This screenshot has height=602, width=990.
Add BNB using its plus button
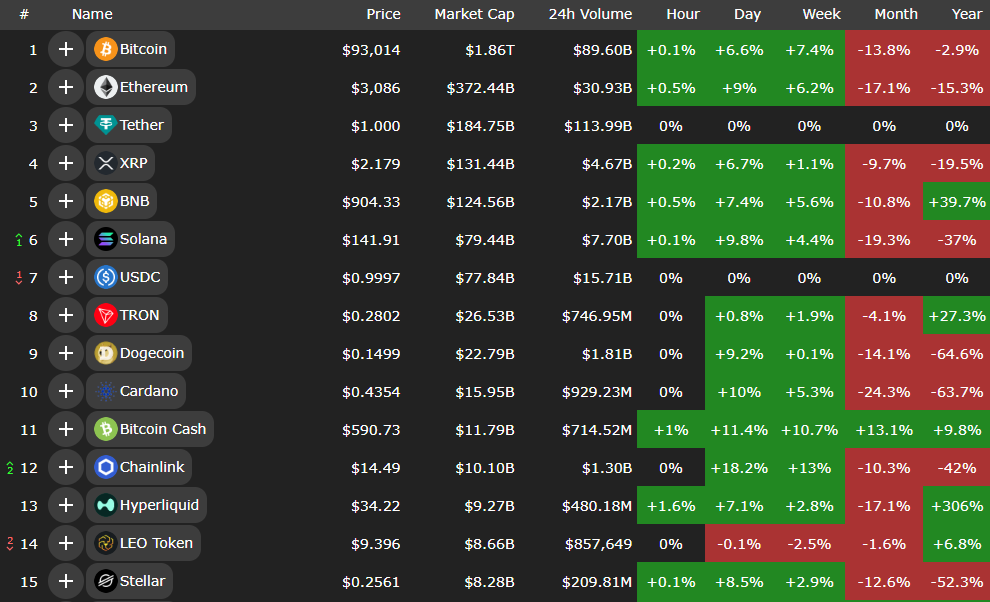[66, 201]
